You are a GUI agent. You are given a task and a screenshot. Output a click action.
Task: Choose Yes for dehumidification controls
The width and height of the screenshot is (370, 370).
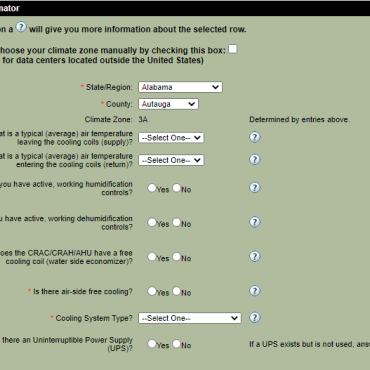pyautogui.click(x=152, y=222)
